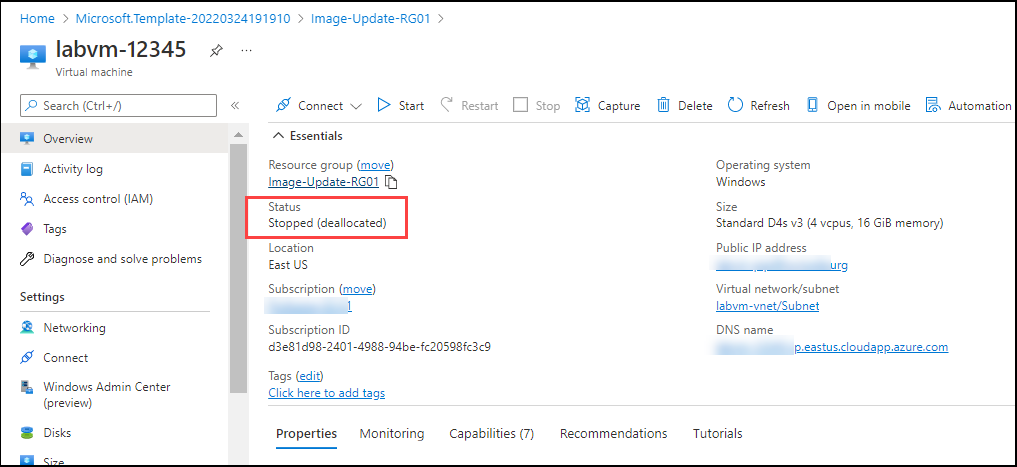Click move link next to Resource group

point(377,165)
